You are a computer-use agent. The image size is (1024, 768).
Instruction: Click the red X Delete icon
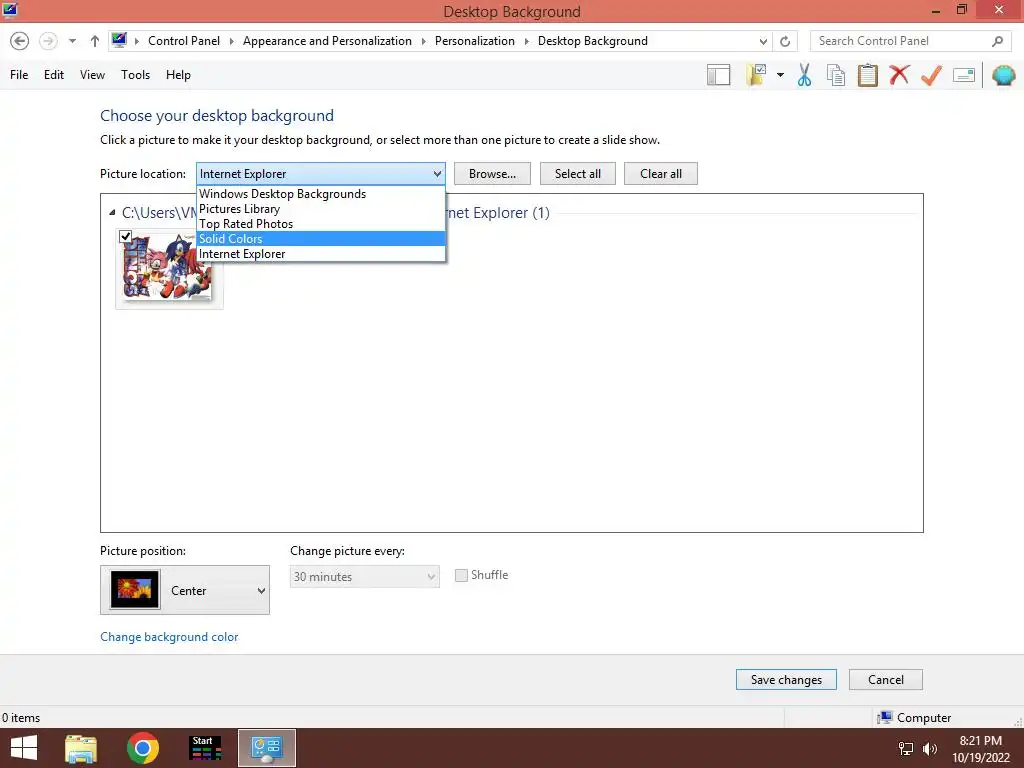click(899, 74)
